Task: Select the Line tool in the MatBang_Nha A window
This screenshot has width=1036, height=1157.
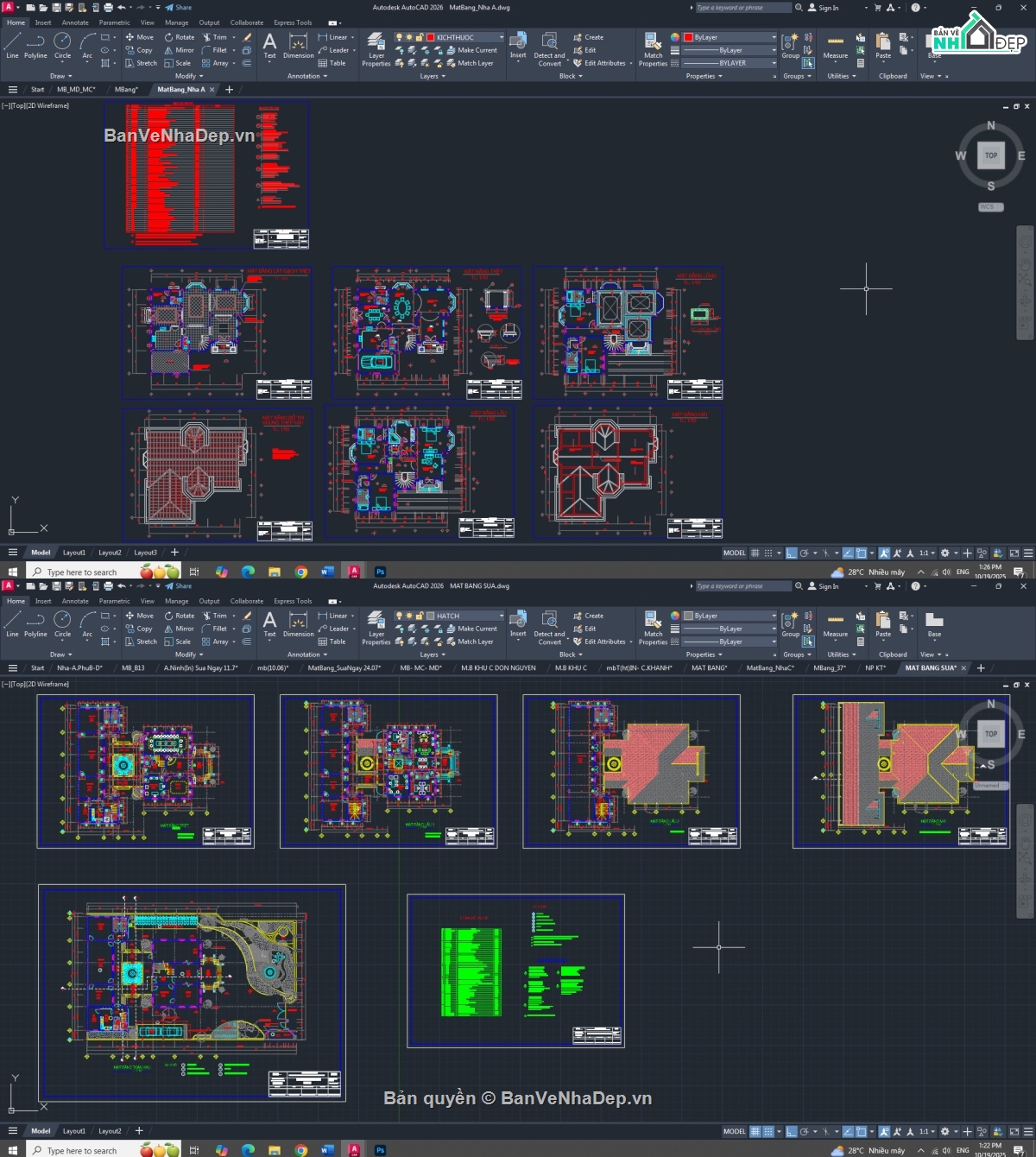Action: pos(12,44)
